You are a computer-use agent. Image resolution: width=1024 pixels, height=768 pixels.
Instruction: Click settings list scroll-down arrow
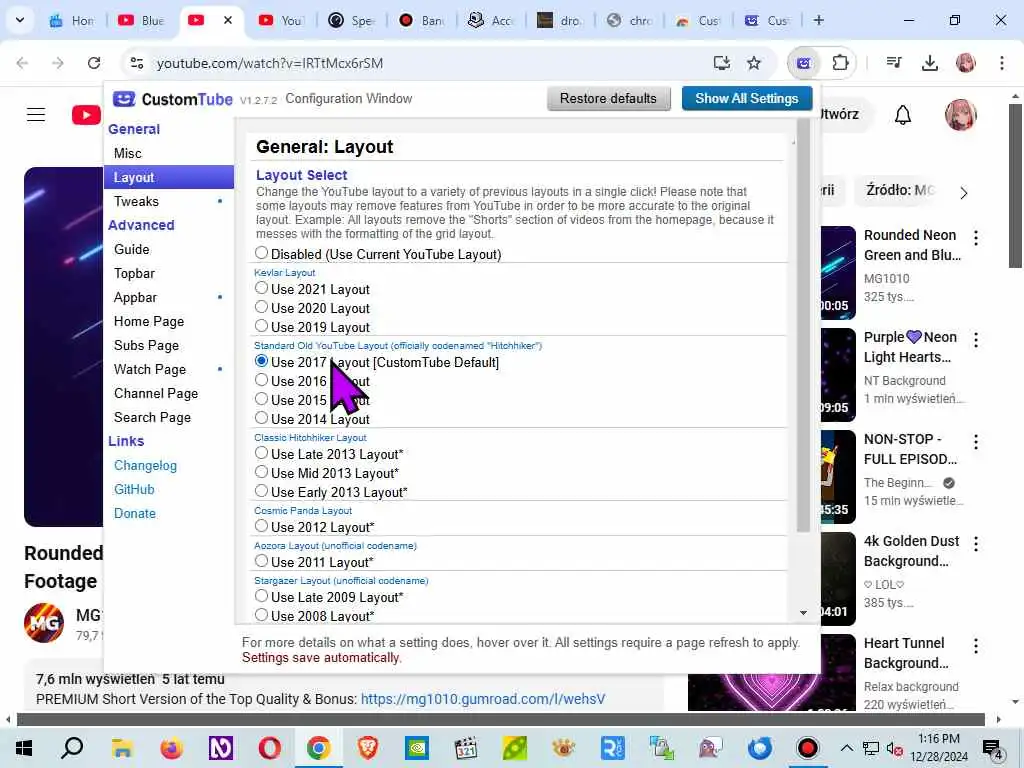pyautogui.click(x=803, y=613)
